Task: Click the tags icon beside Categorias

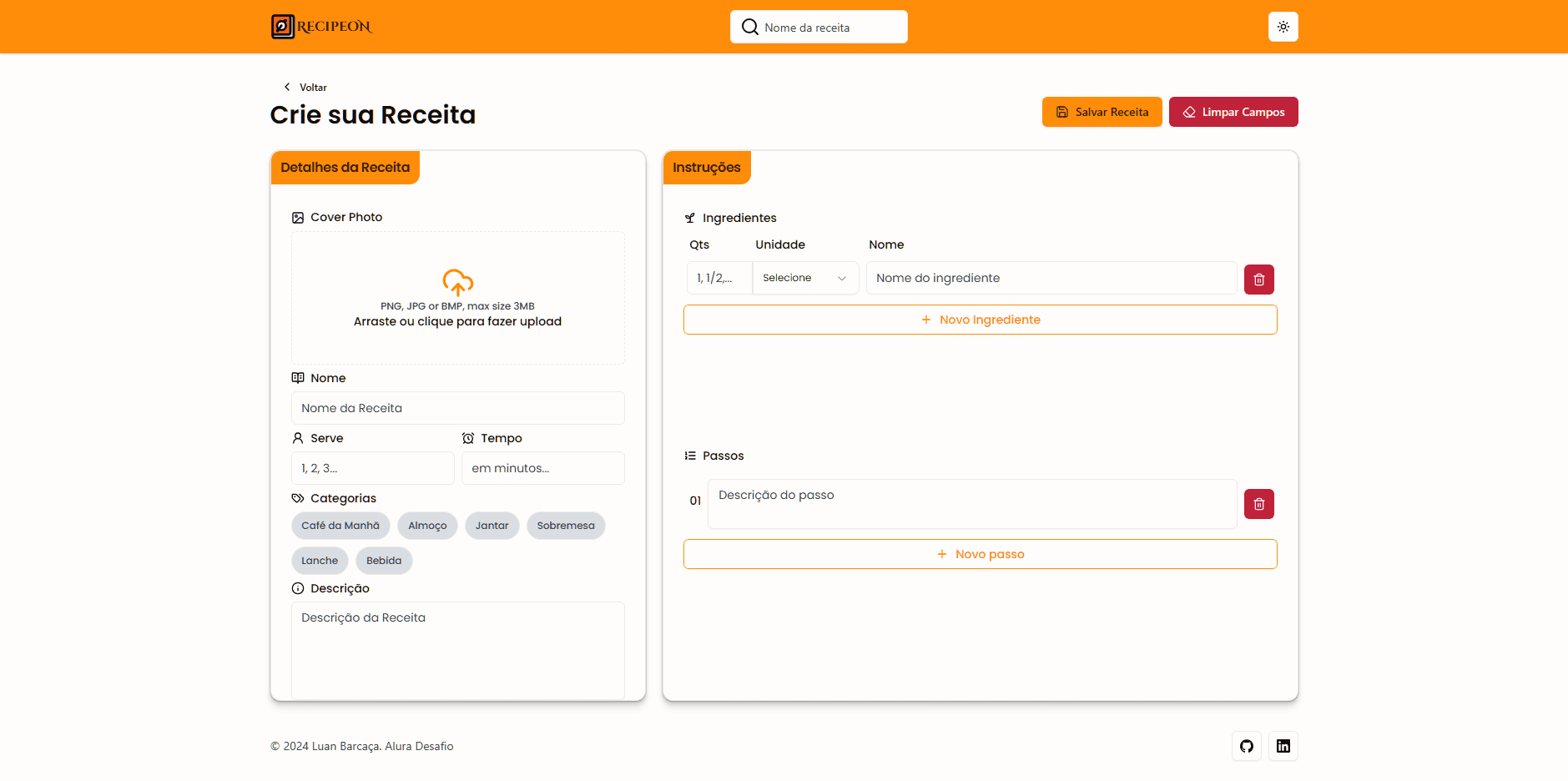Action: pyautogui.click(x=297, y=498)
